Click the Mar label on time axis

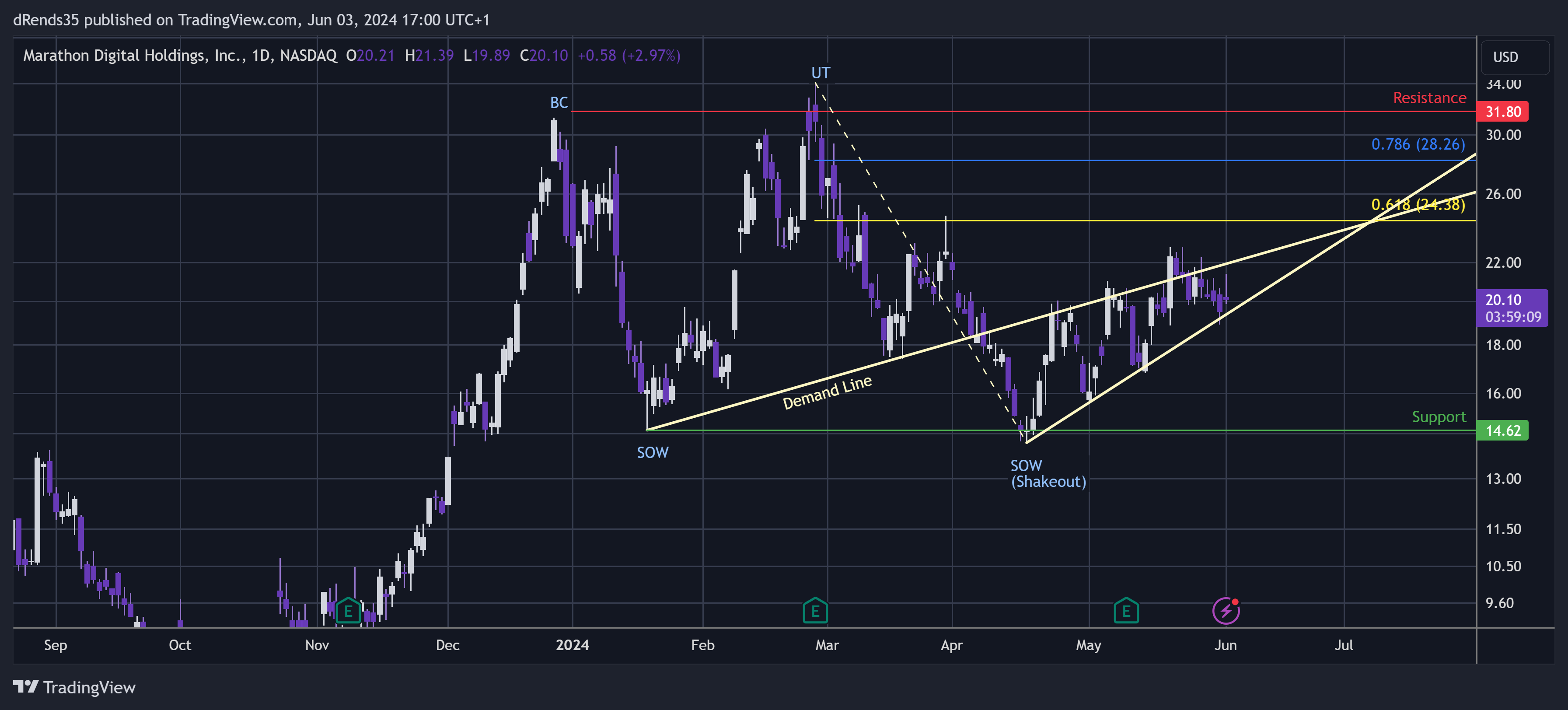coord(827,645)
